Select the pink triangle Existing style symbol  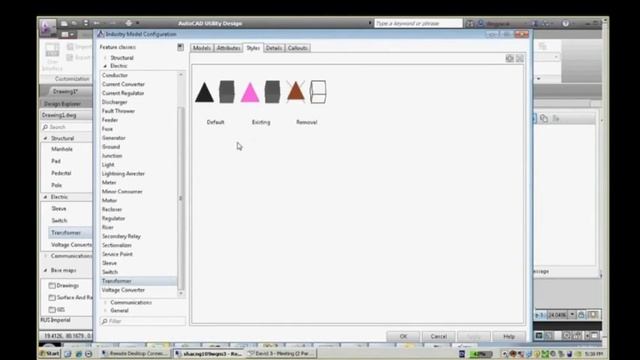[250, 92]
